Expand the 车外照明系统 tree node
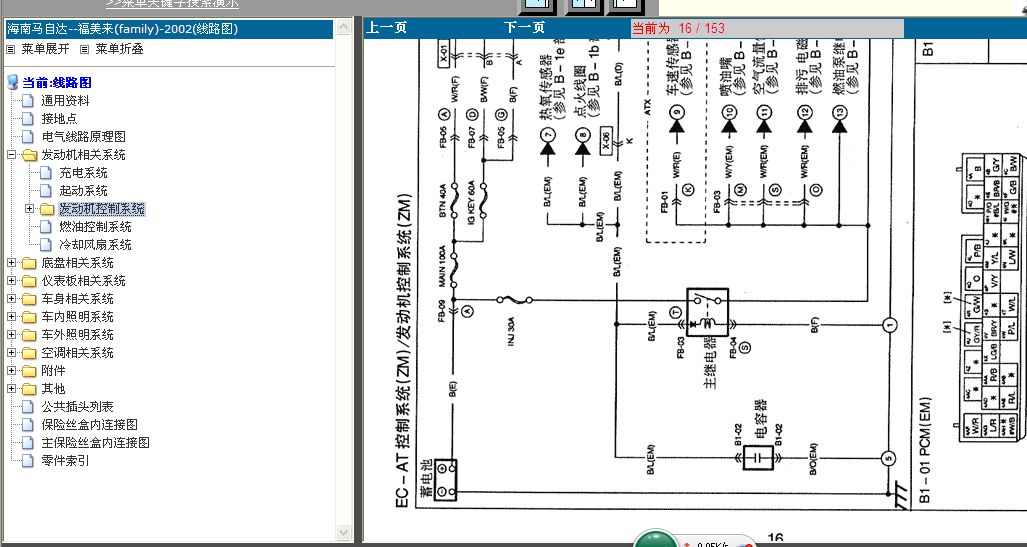The width and height of the screenshot is (1027, 547). pyautogui.click(x=11, y=335)
